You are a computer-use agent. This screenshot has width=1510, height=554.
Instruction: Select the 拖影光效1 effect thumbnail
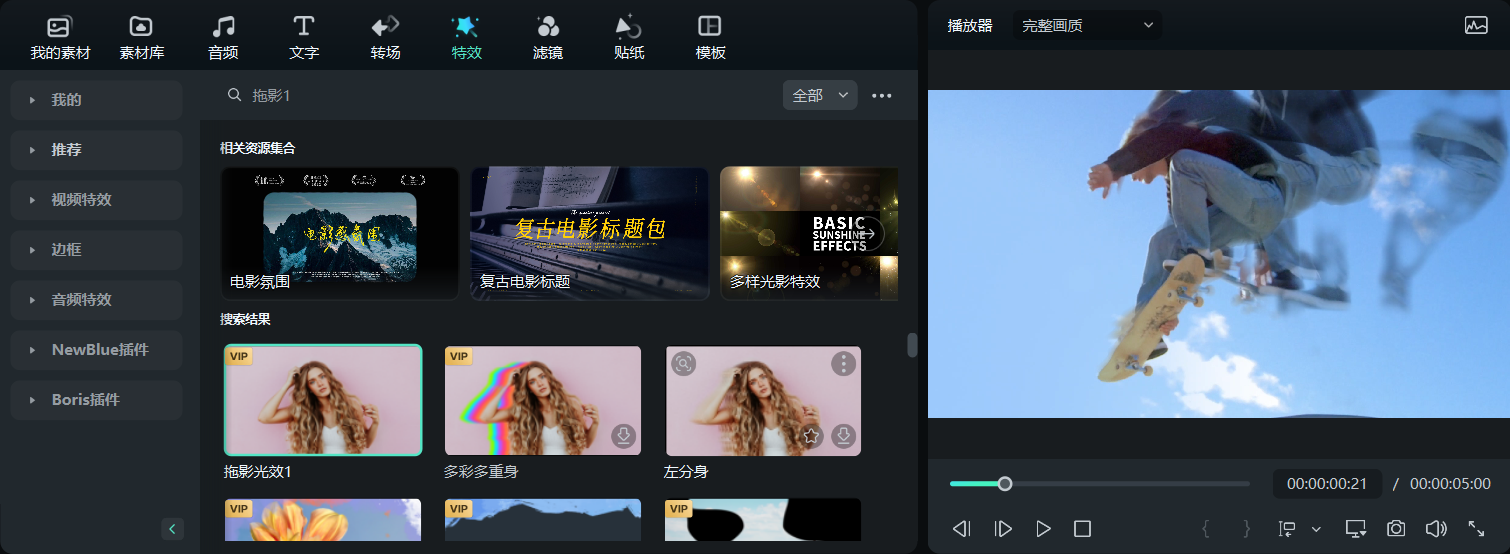click(x=323, y=400)
